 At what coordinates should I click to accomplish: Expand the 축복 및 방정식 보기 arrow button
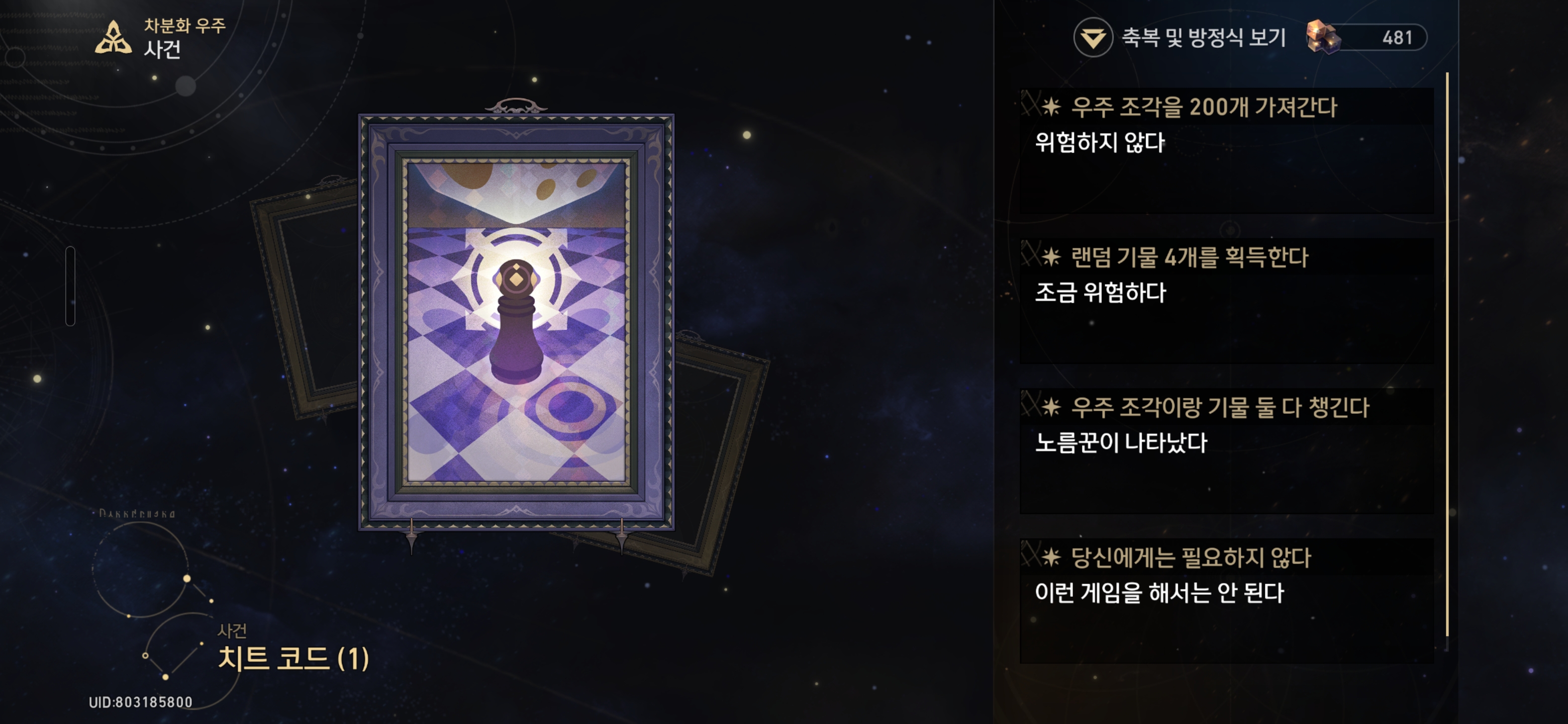1093,38
